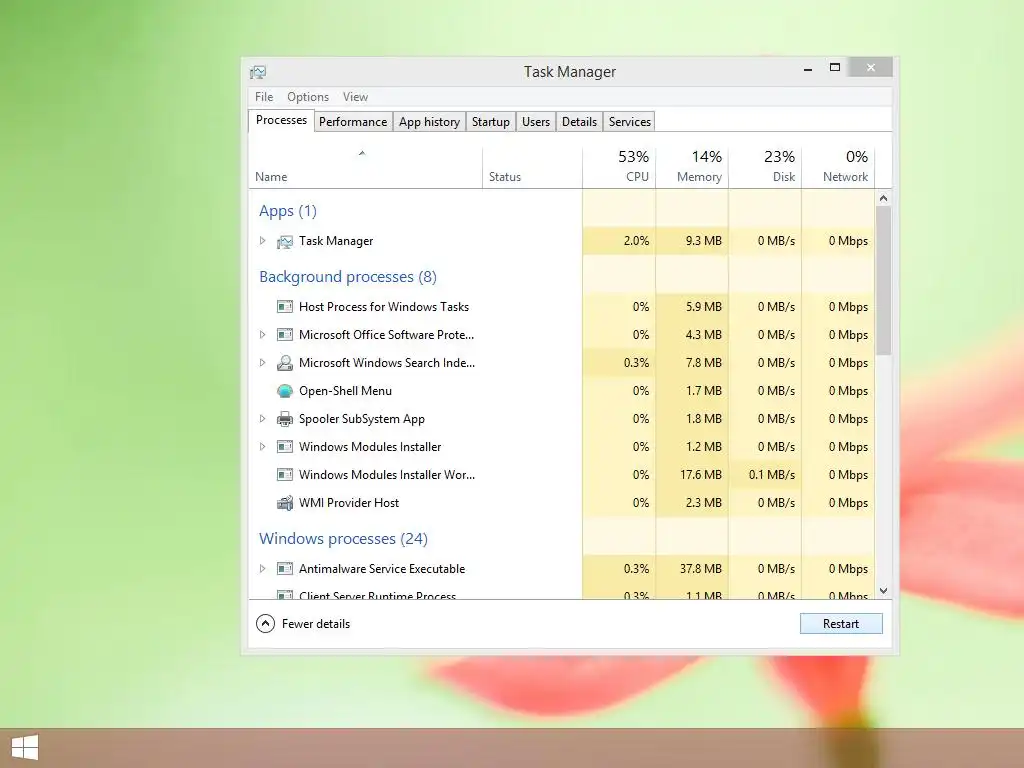Close the Task Manager window
This screenshot has width=1024, height=768.
point(871,67)
